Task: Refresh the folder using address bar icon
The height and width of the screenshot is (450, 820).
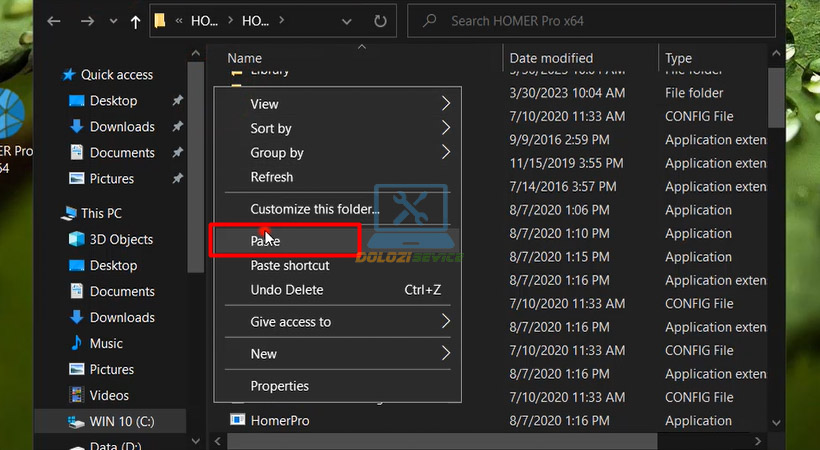Action: tap(380, 21)
